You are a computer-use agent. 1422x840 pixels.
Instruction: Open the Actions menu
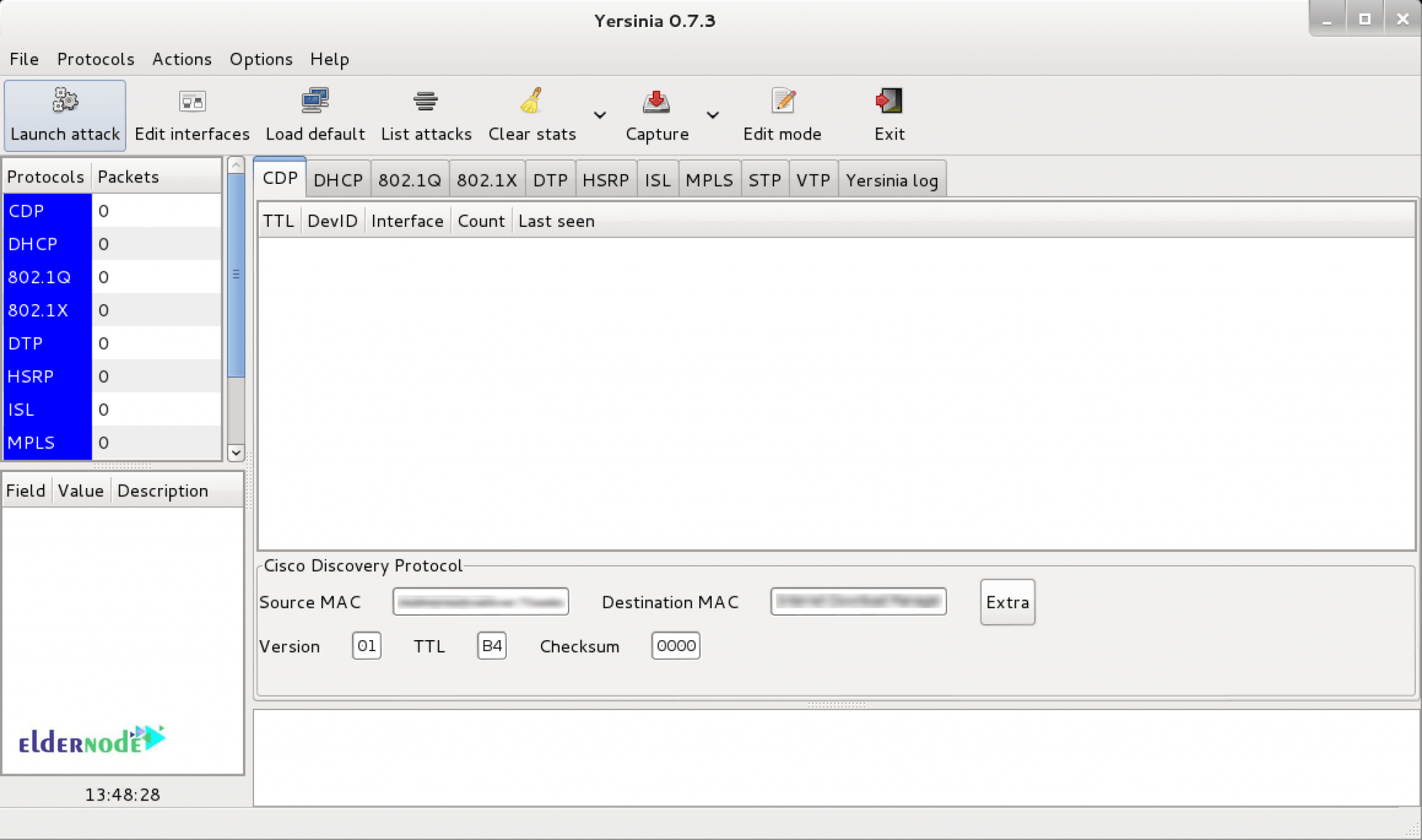tap(181, 59)
